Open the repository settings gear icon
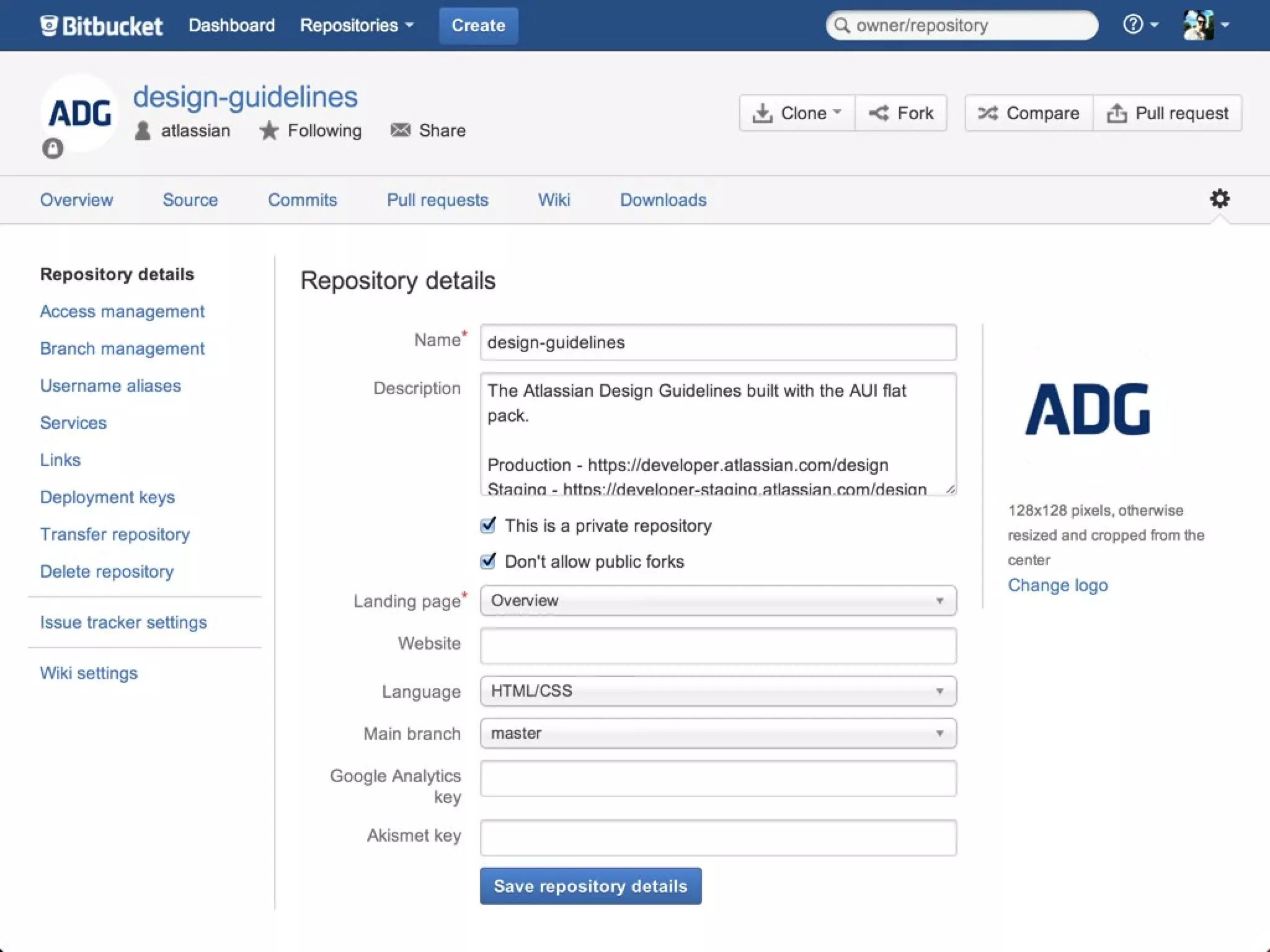 point(1219,199)
